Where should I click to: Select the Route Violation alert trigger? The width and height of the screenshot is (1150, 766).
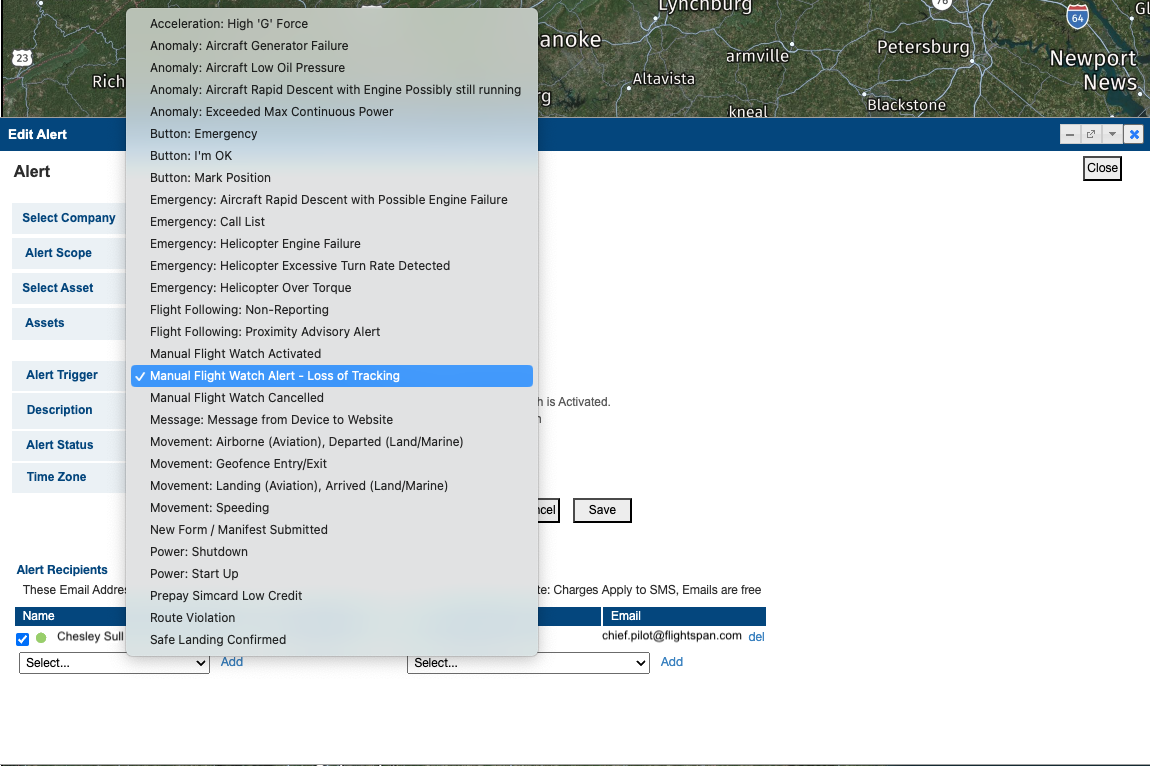point(192,617)
